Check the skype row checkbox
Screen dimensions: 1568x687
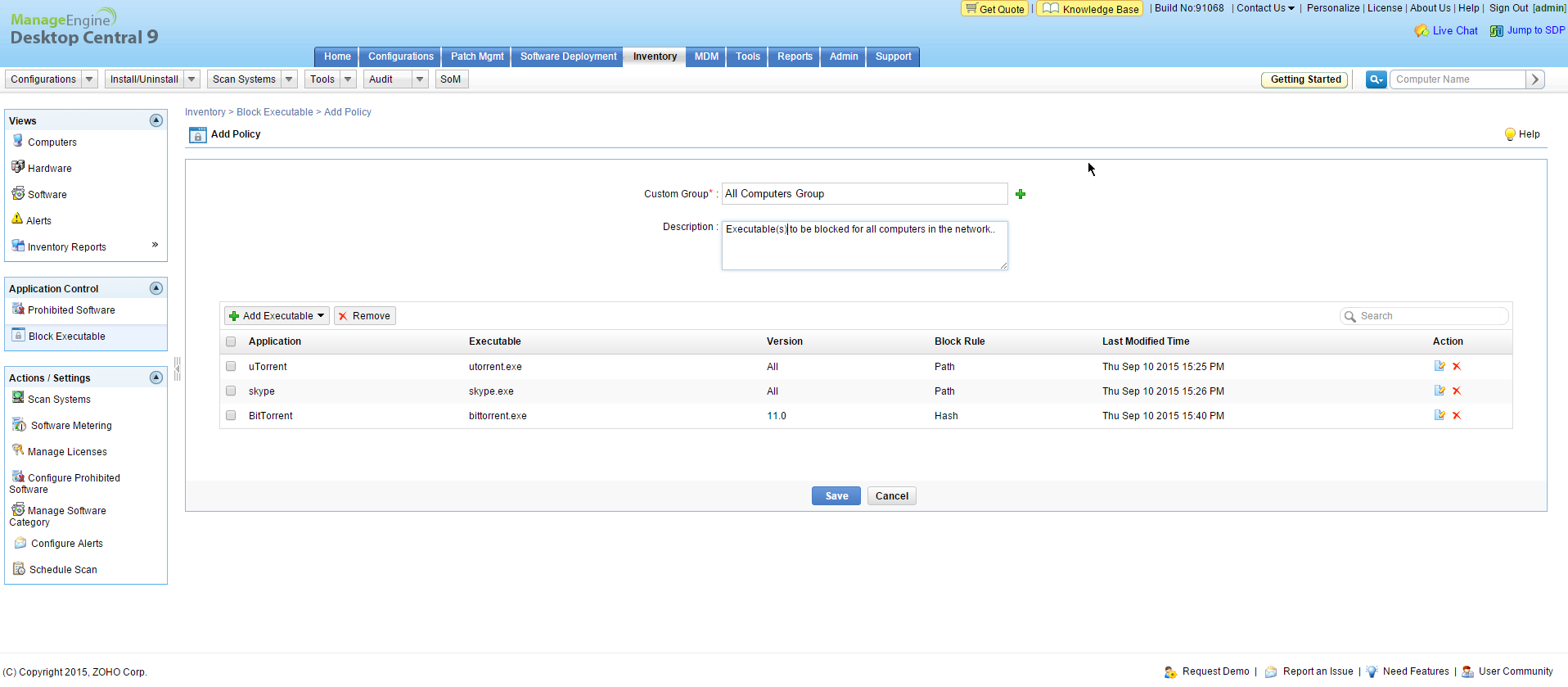tap(231, 391)
